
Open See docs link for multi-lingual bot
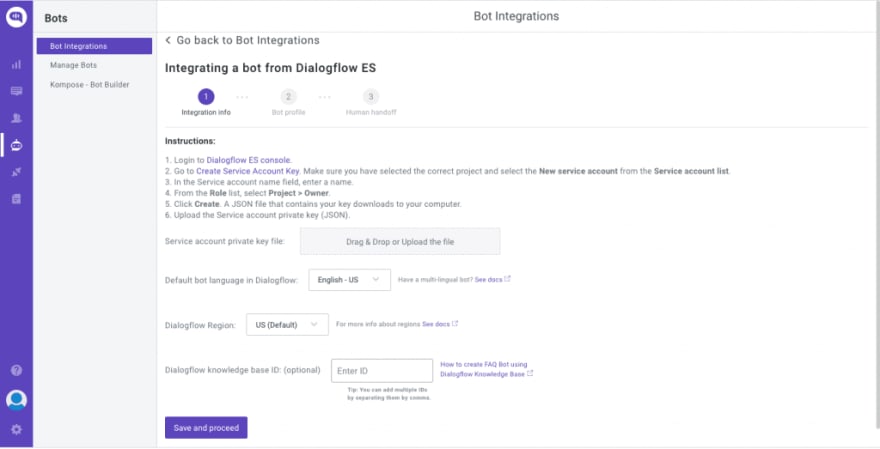click(x=488, y=280)
